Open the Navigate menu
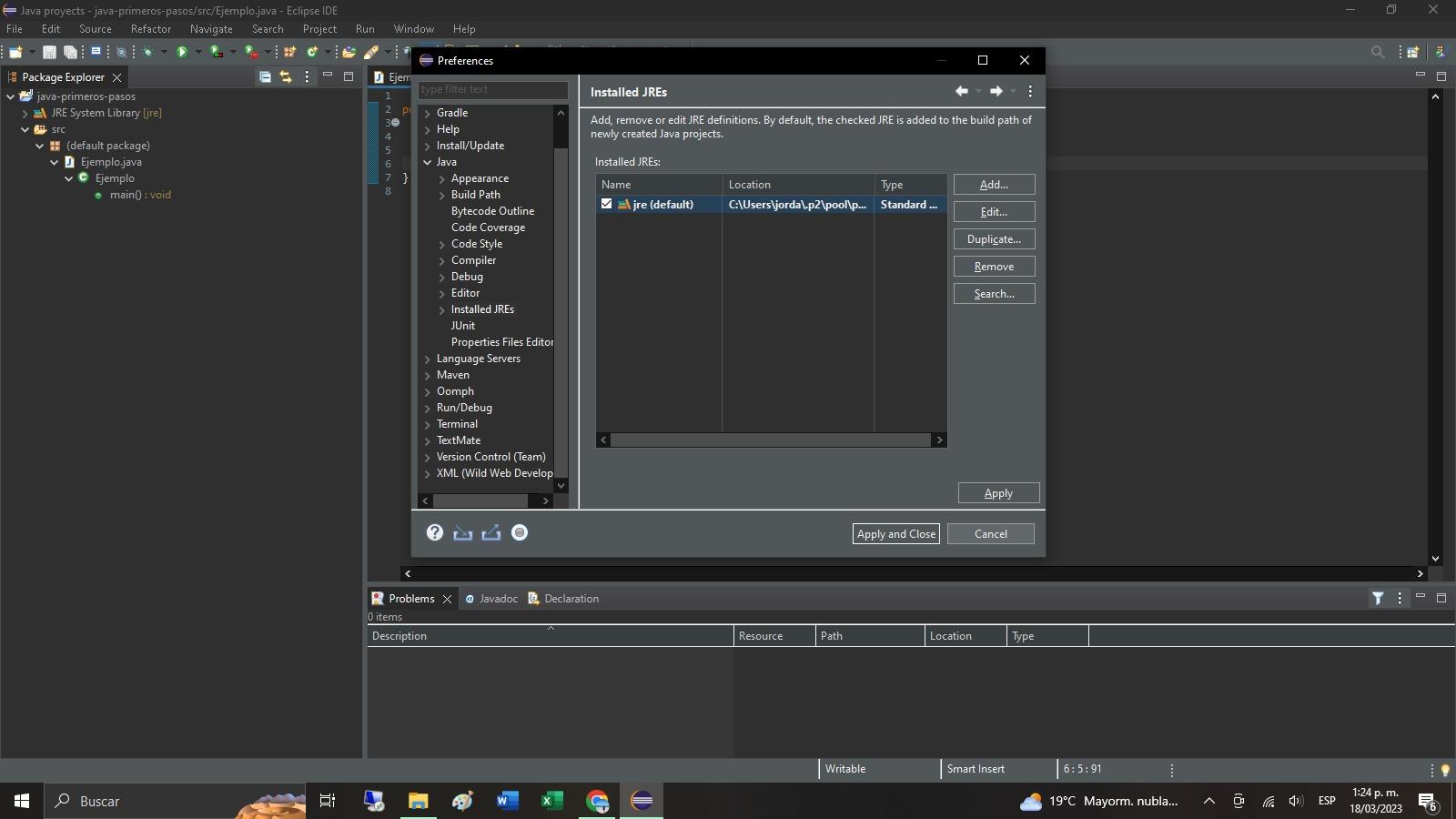The height and width of the screenshot is (819, 1456). click(x=211, y=29)
